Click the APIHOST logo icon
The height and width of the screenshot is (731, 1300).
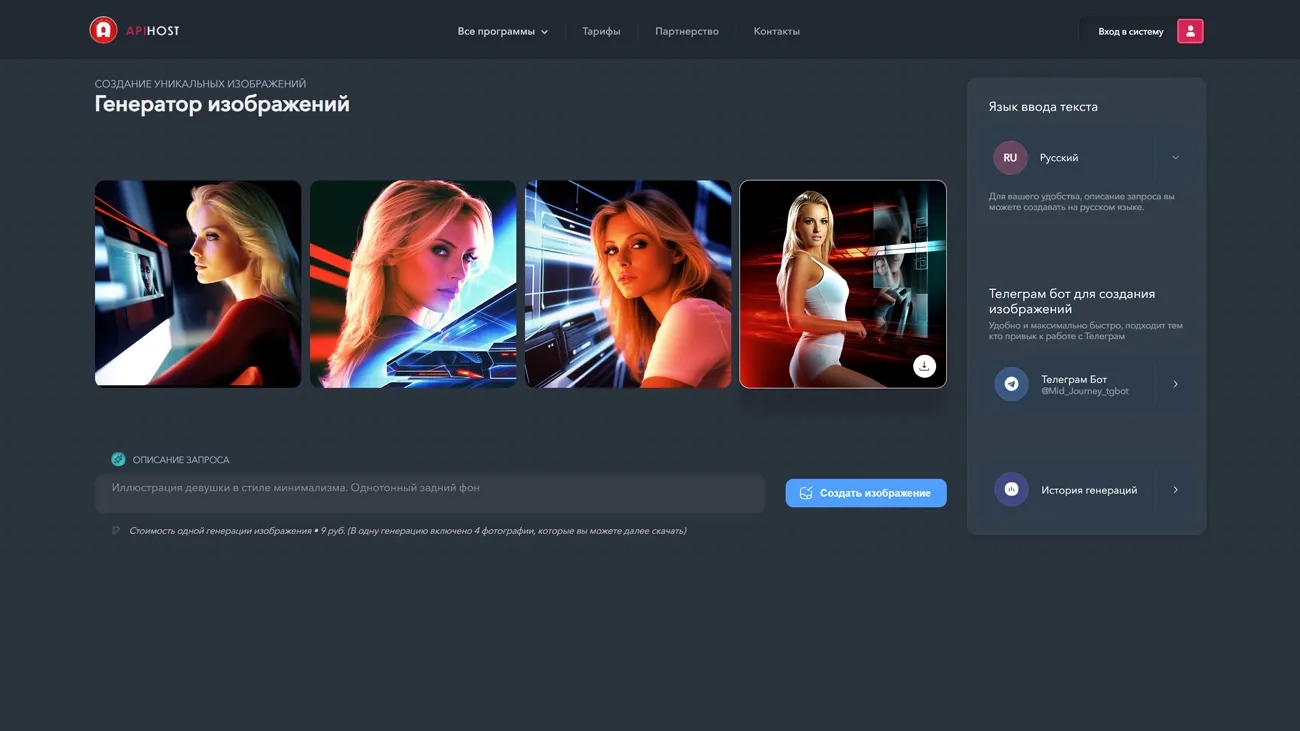[103, 31]
